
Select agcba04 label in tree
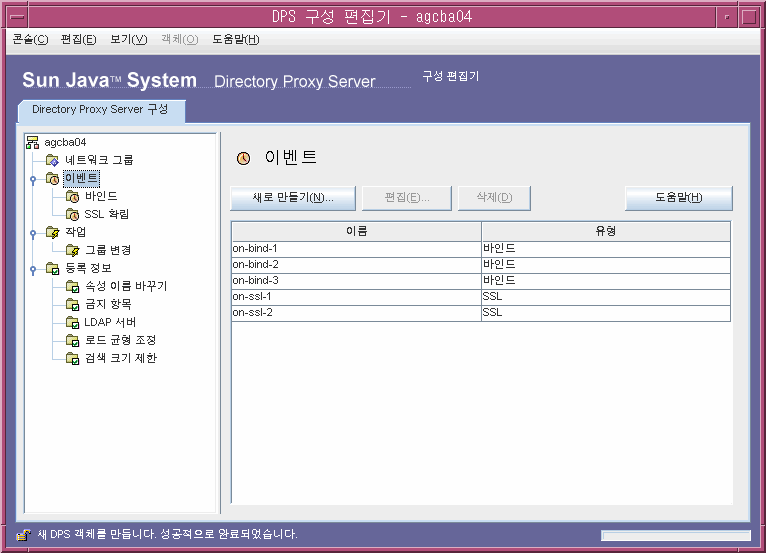pyautogui.click(x=65, y=142)
